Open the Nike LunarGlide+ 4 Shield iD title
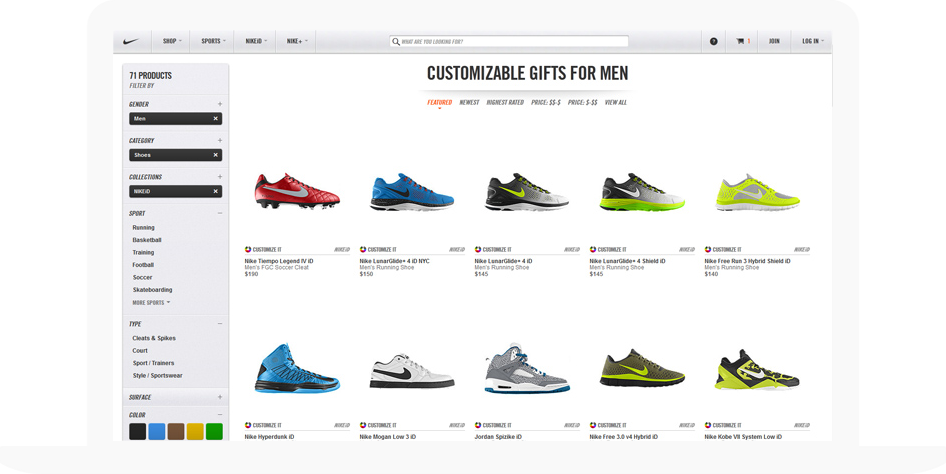Image resolution: width=946 pixels, height=474 pixels. 627,261
